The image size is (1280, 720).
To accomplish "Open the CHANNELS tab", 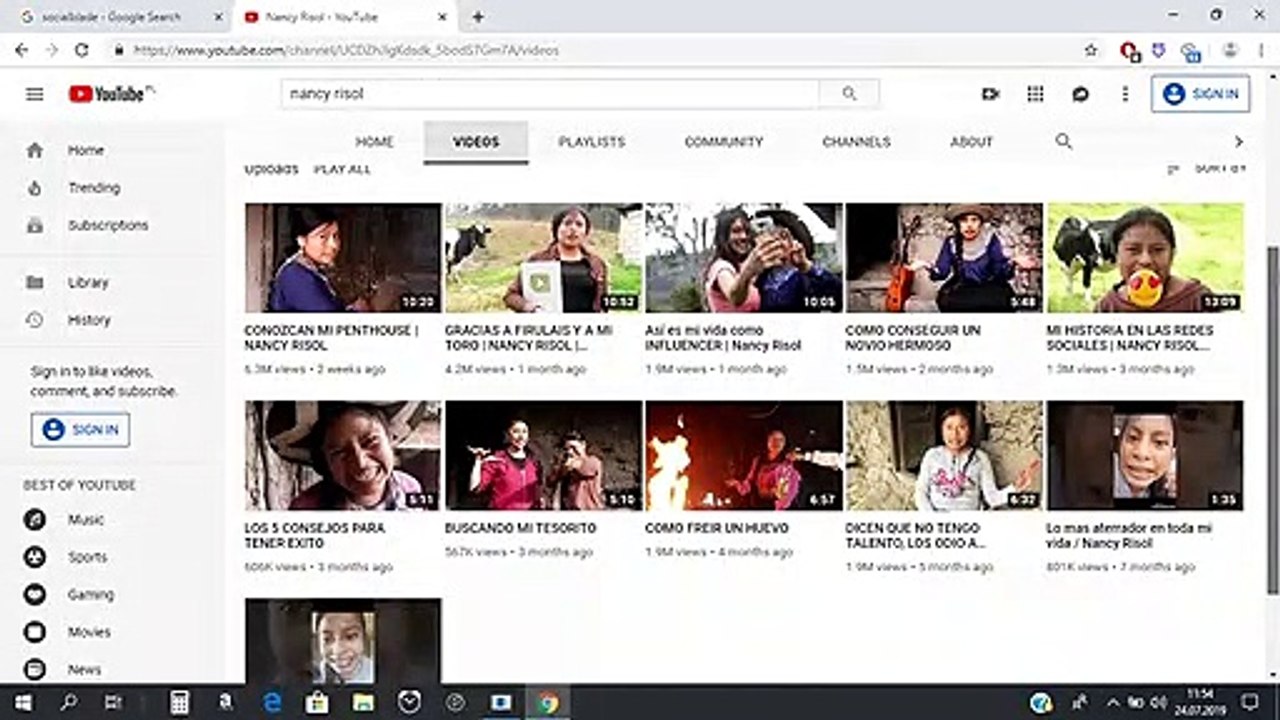I will pos(856,142).
